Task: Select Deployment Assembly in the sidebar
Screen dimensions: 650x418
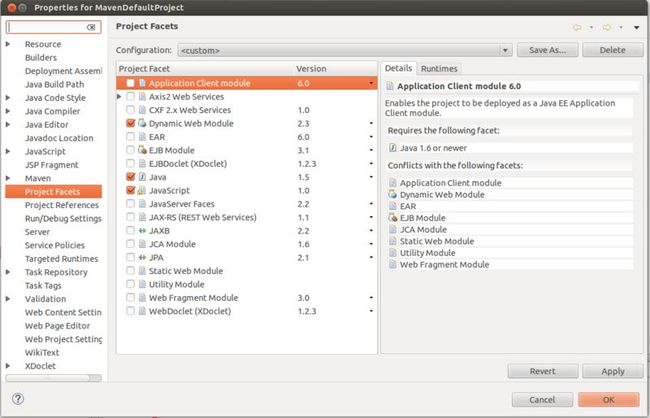Action: [x=63, y=71]
